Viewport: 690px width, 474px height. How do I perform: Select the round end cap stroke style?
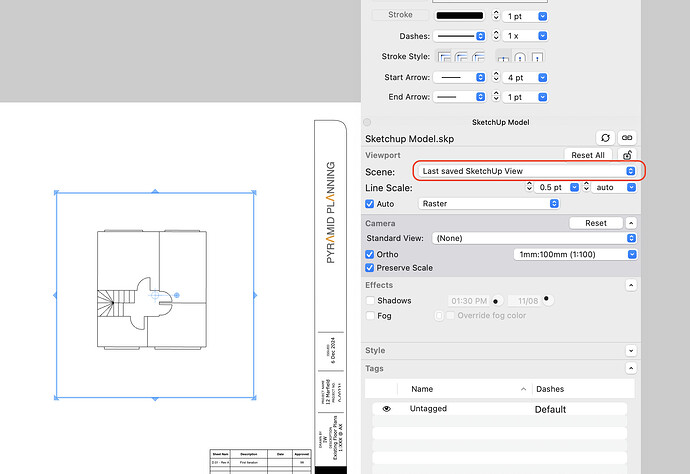520,57
